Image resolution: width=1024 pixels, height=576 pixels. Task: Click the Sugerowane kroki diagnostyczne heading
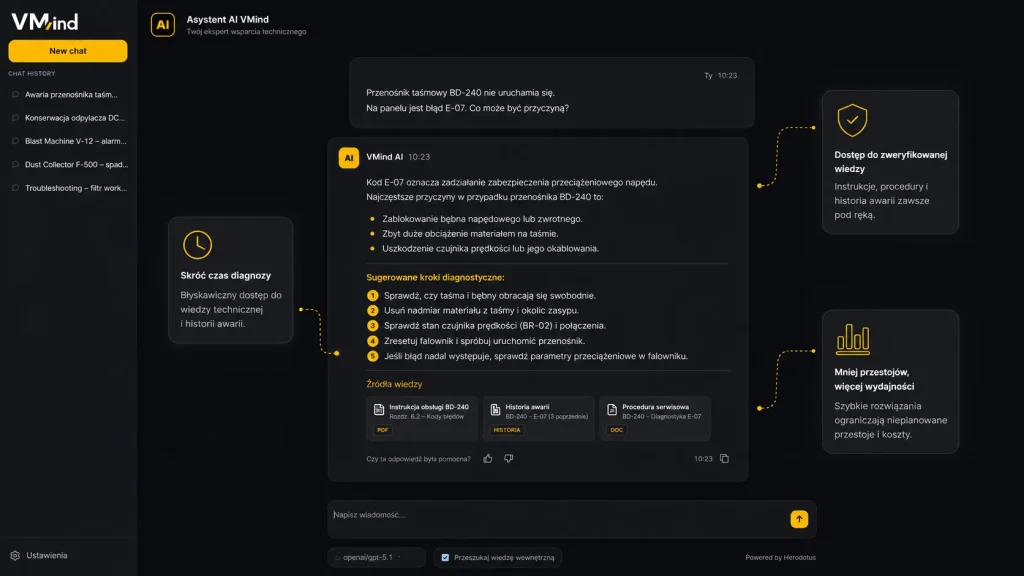click(x=436, y=278)
